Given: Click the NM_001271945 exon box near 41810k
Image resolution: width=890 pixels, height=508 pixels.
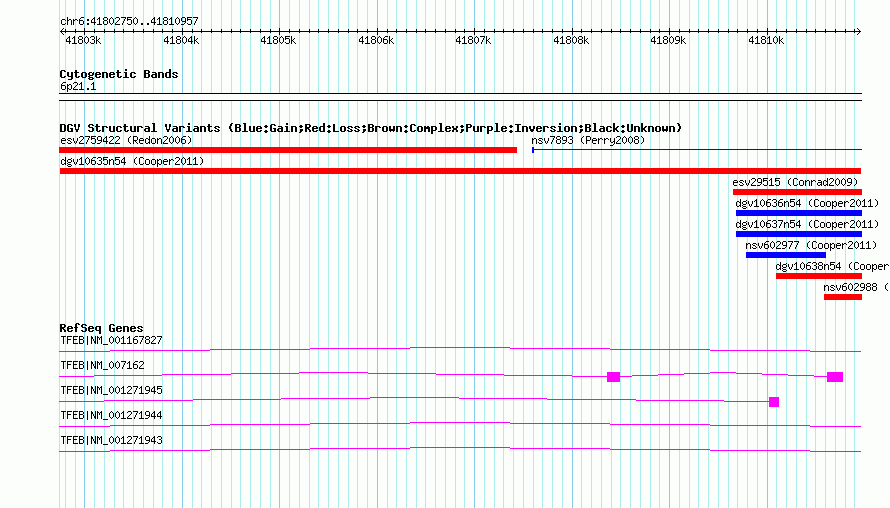Looking at the screenshot, I should [x=774, y=402].
